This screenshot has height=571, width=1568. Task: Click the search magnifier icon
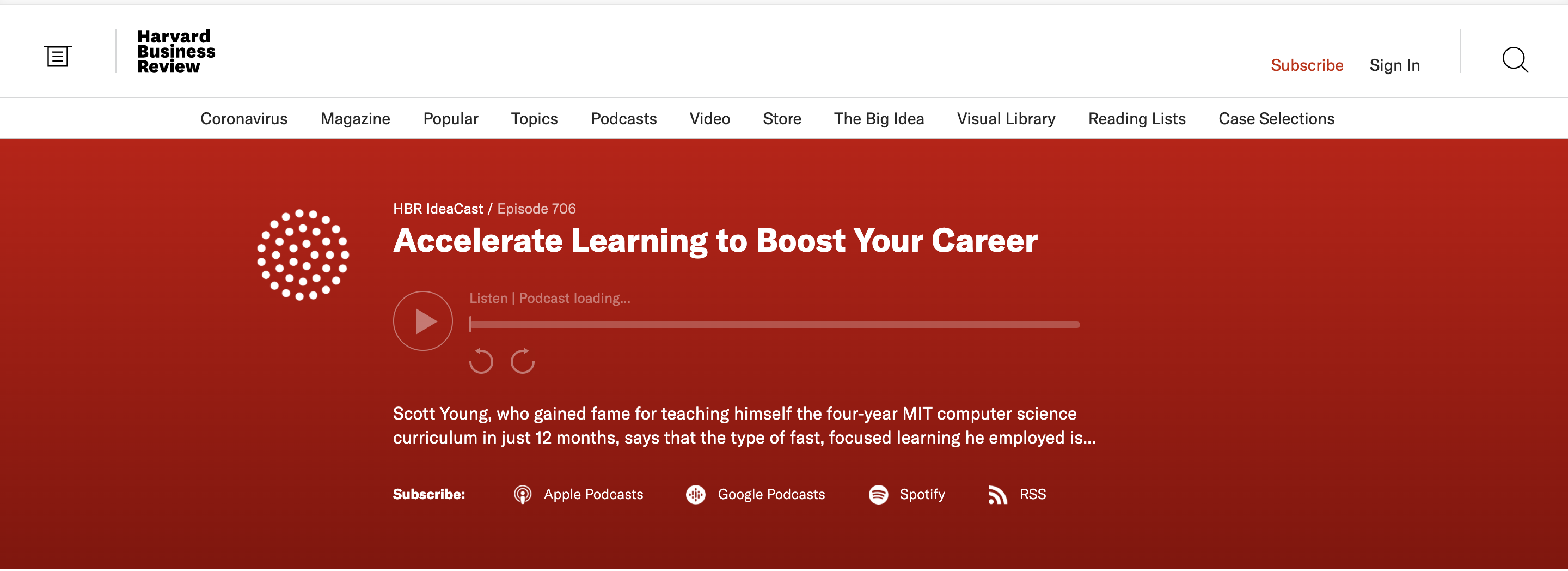(x=1515, y=60)
